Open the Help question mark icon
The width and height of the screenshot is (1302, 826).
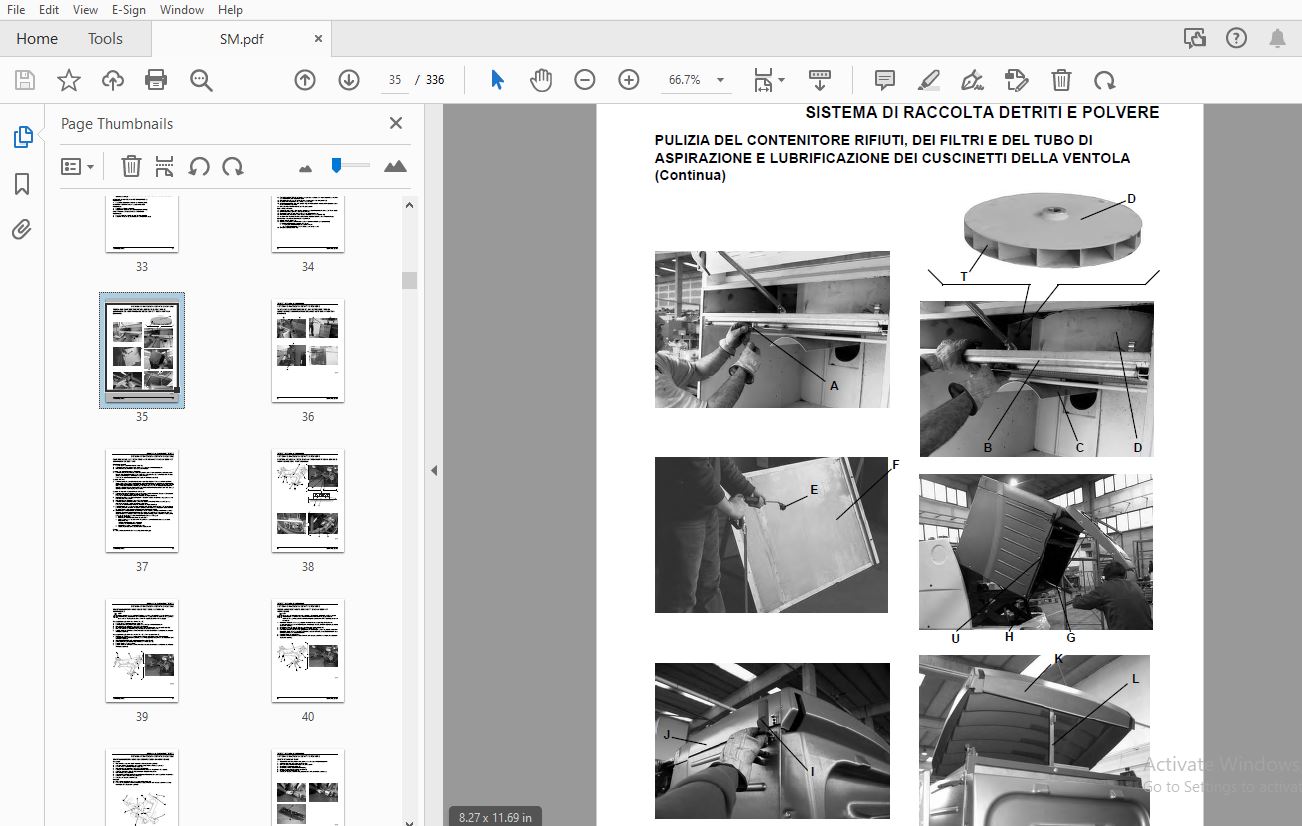coord(1237,39)
